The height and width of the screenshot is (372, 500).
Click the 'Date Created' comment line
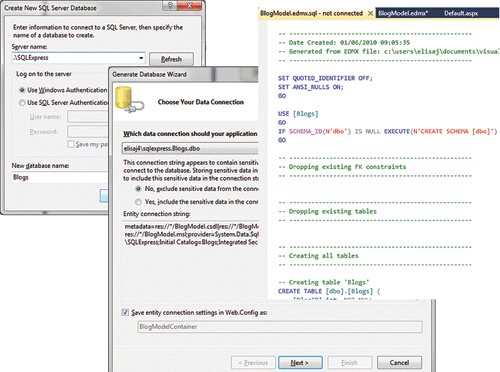click(344, 43)
